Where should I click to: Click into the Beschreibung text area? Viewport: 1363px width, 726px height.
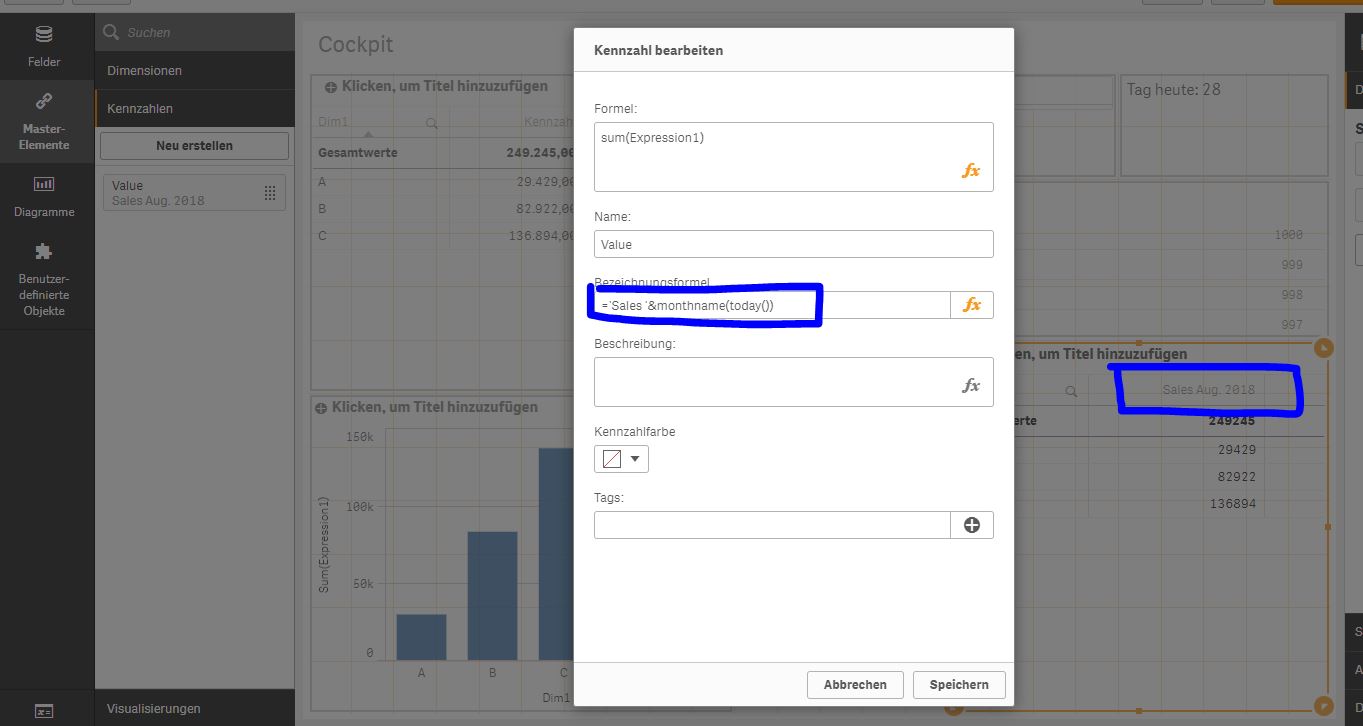tap(794, 382)
